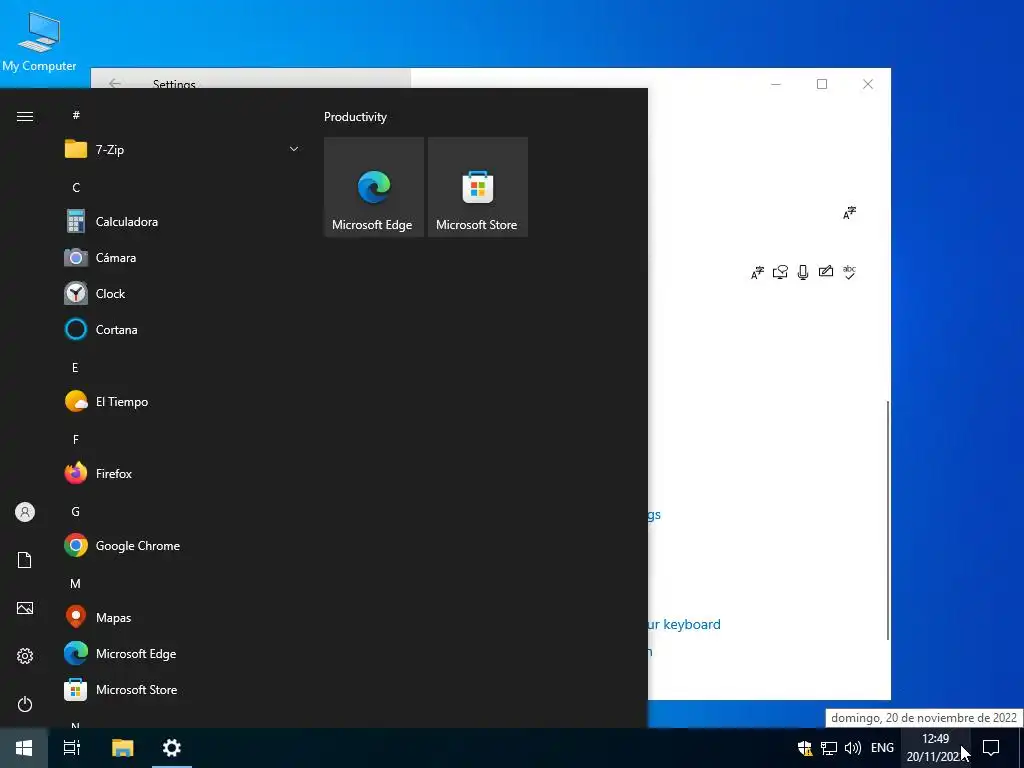
Task: Maximize the Settings window
Action: click(x=822, y=84)
